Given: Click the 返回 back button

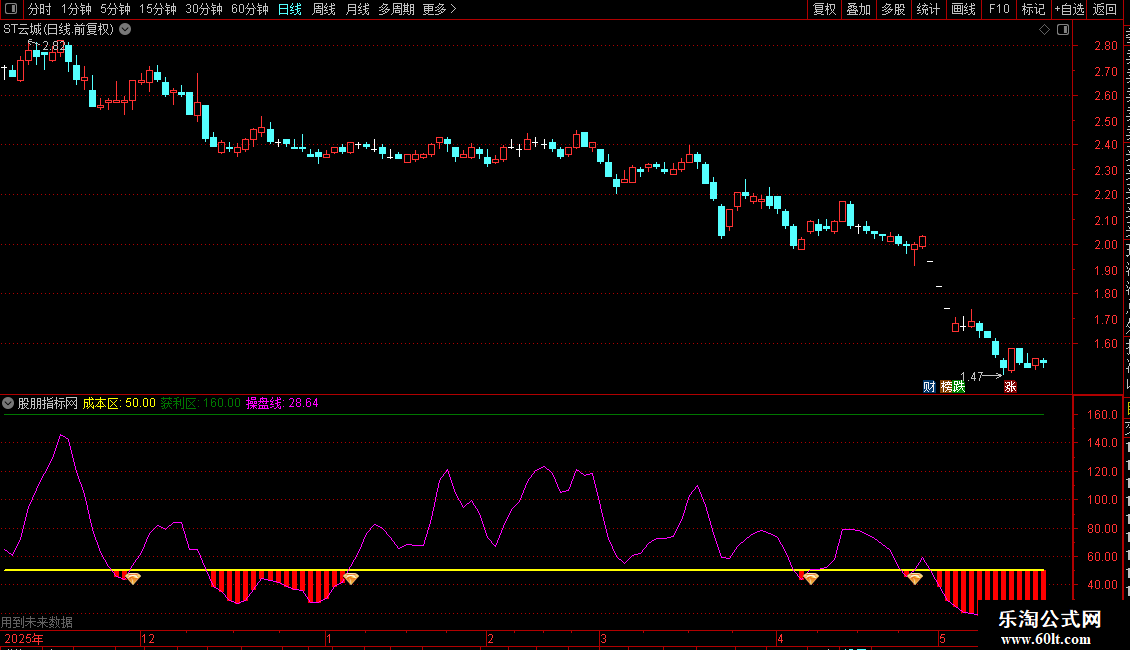Looking at the screenshot, I should coord(1105,9).
